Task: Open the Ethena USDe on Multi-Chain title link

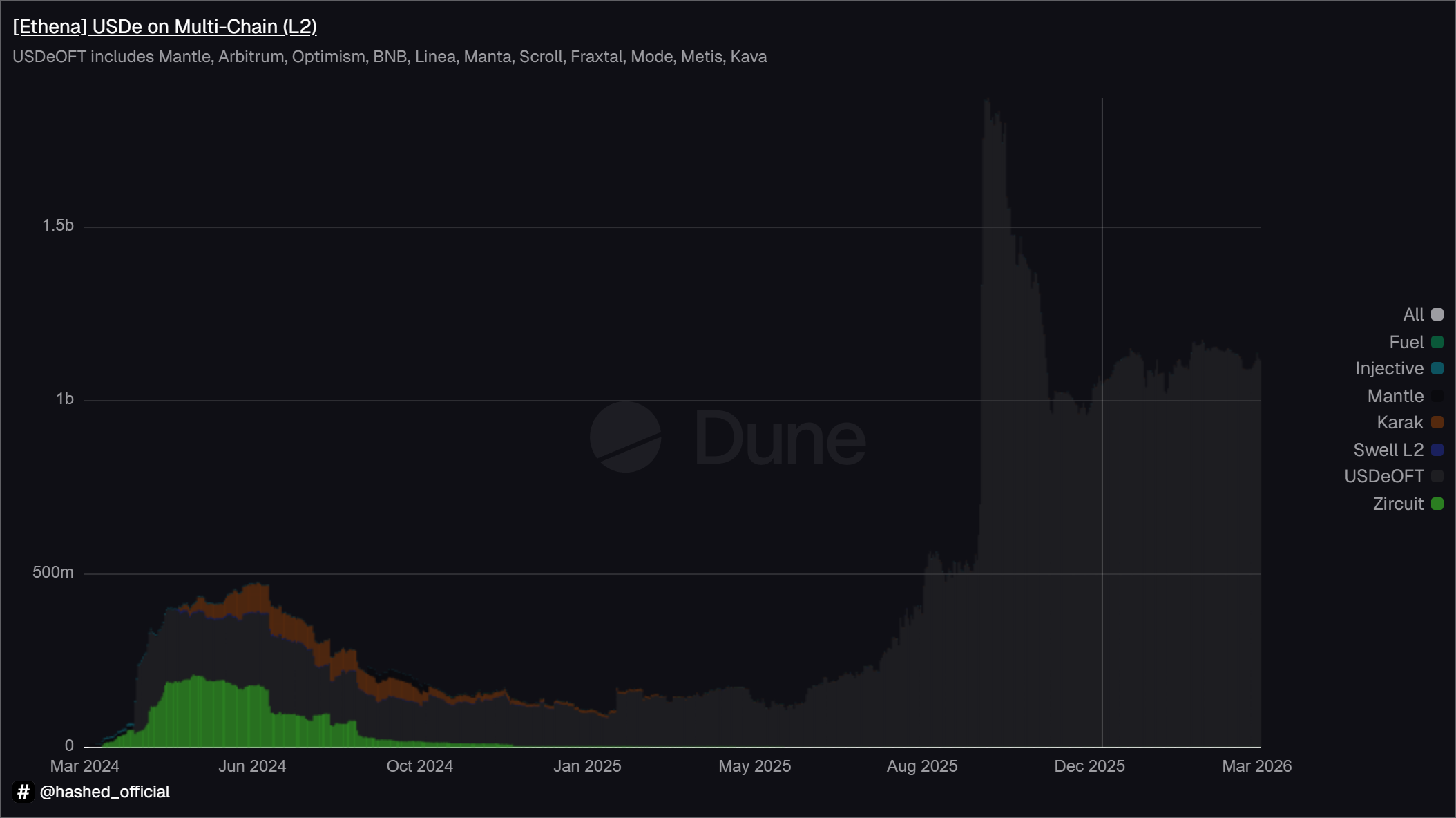Action: click(x=164, y=26)
